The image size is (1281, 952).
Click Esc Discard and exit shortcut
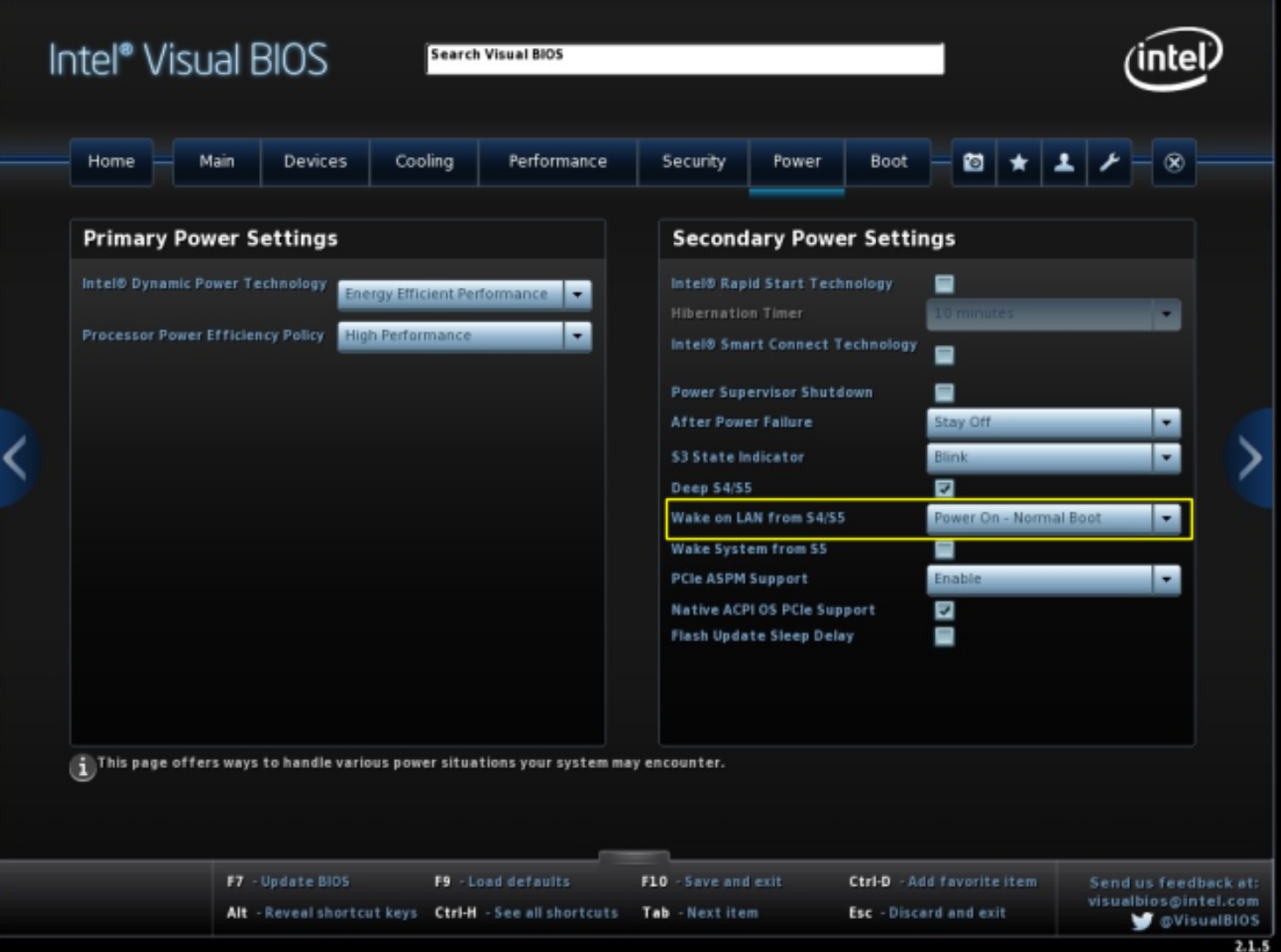coord(927,913)
